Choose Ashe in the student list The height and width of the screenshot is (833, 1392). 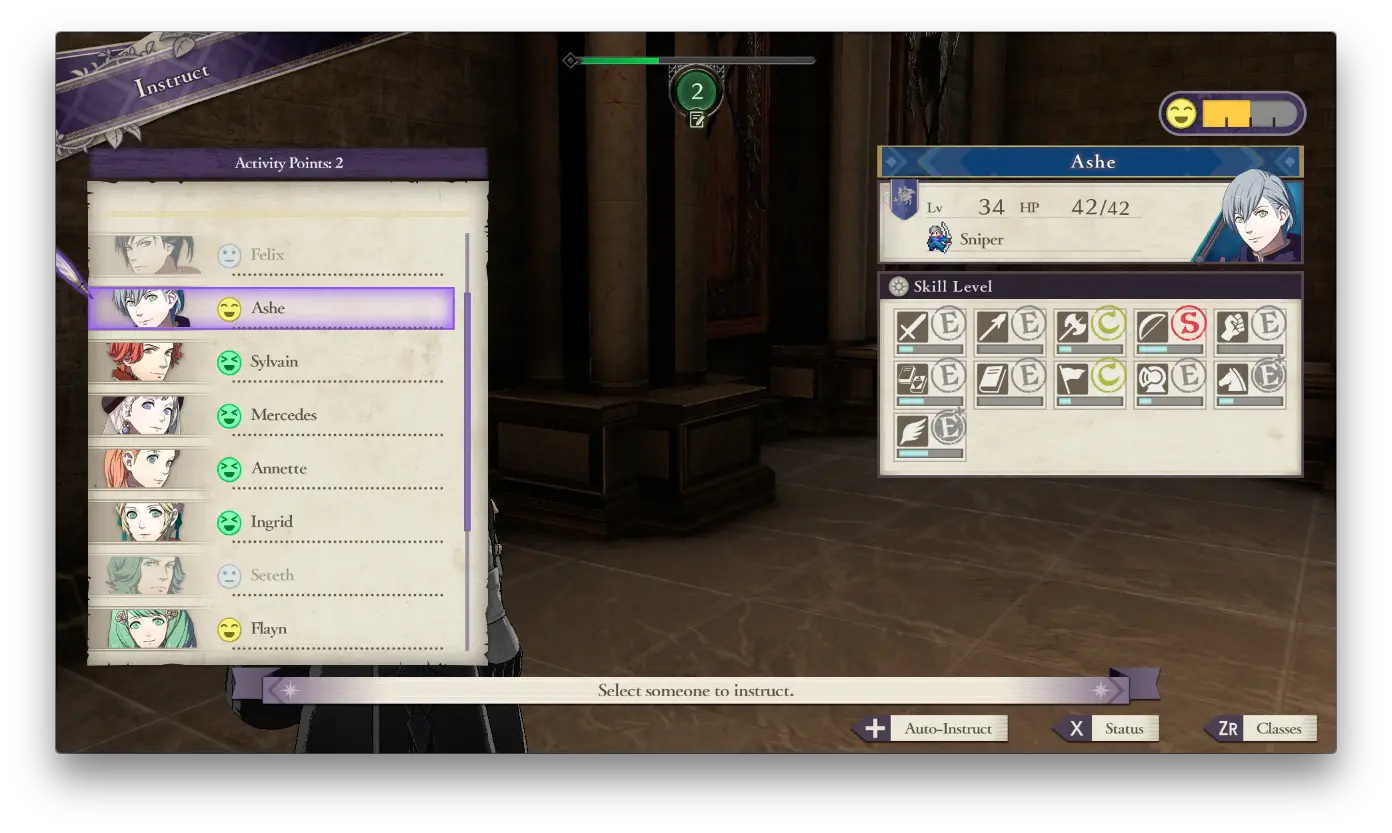pyautogui.click(x=271, y=308)
